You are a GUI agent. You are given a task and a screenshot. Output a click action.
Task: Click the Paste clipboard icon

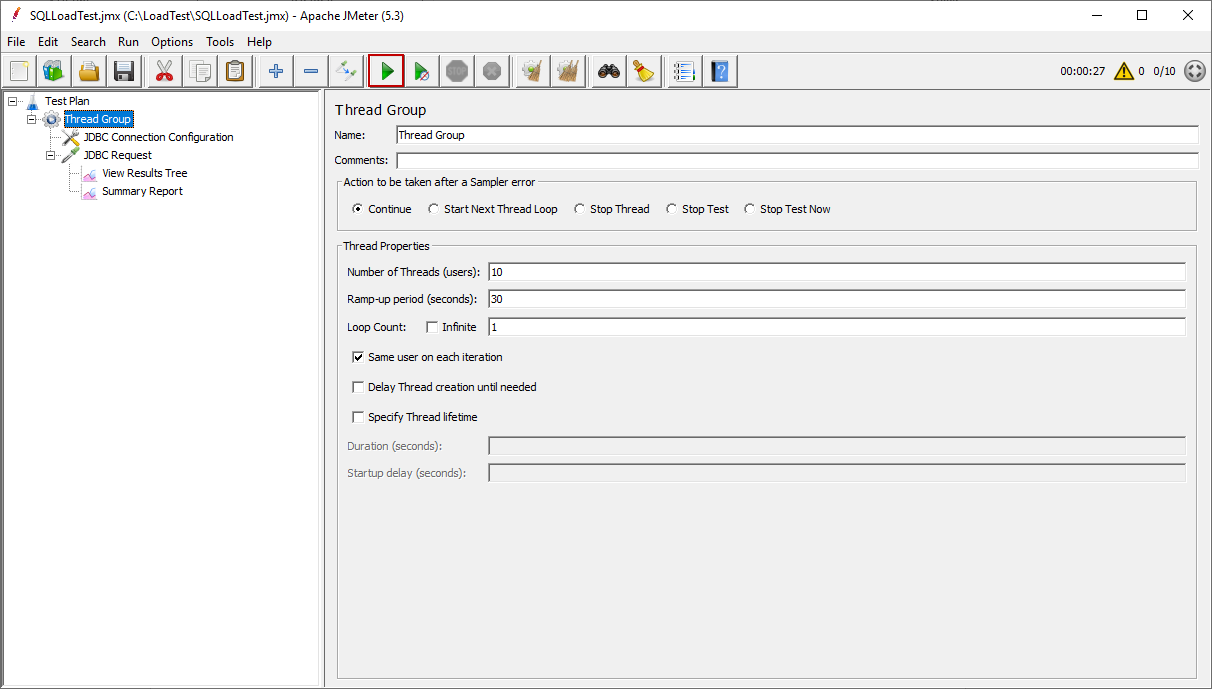(235, 71)
